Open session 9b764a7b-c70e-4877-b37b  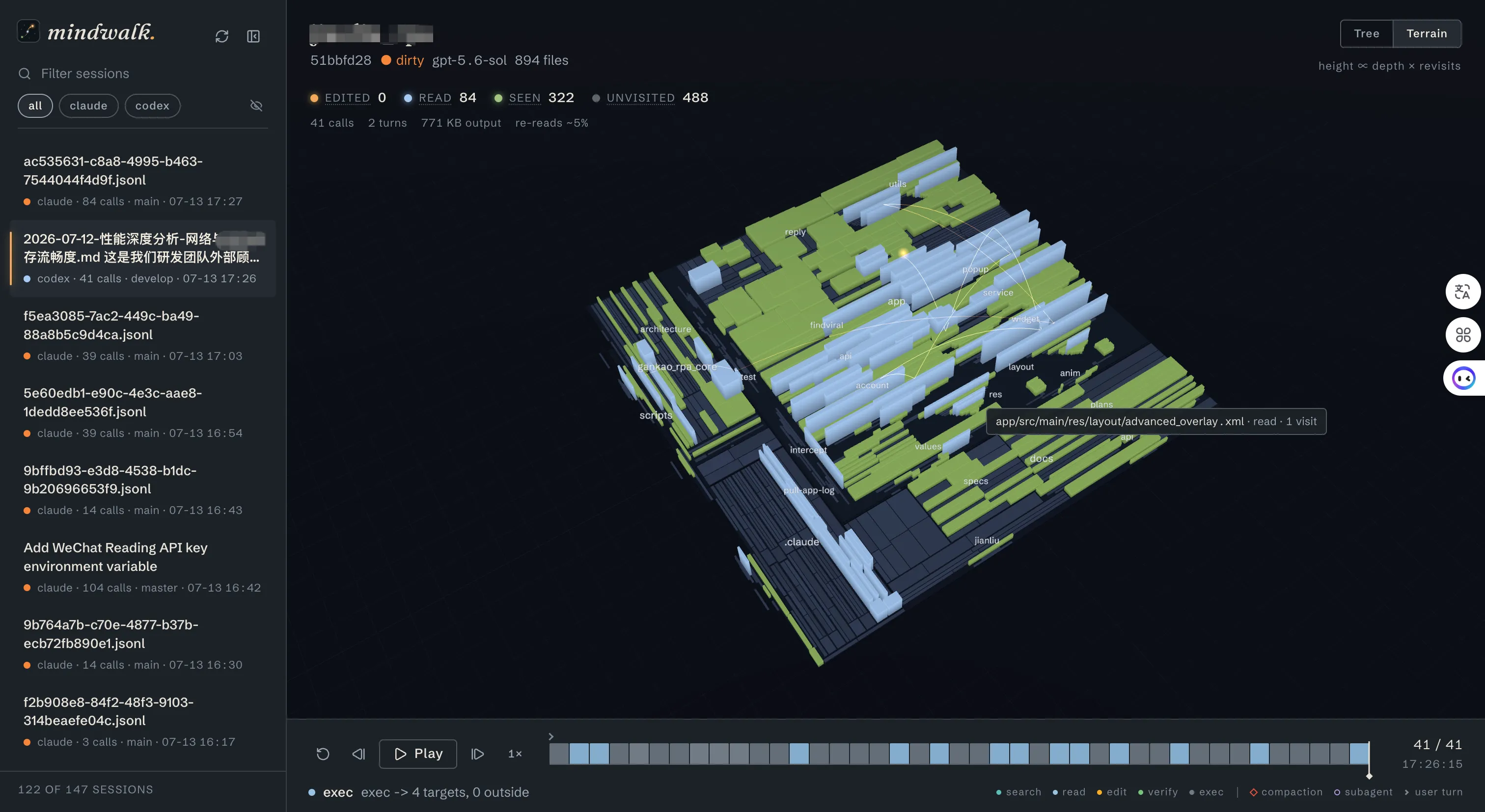143,644
